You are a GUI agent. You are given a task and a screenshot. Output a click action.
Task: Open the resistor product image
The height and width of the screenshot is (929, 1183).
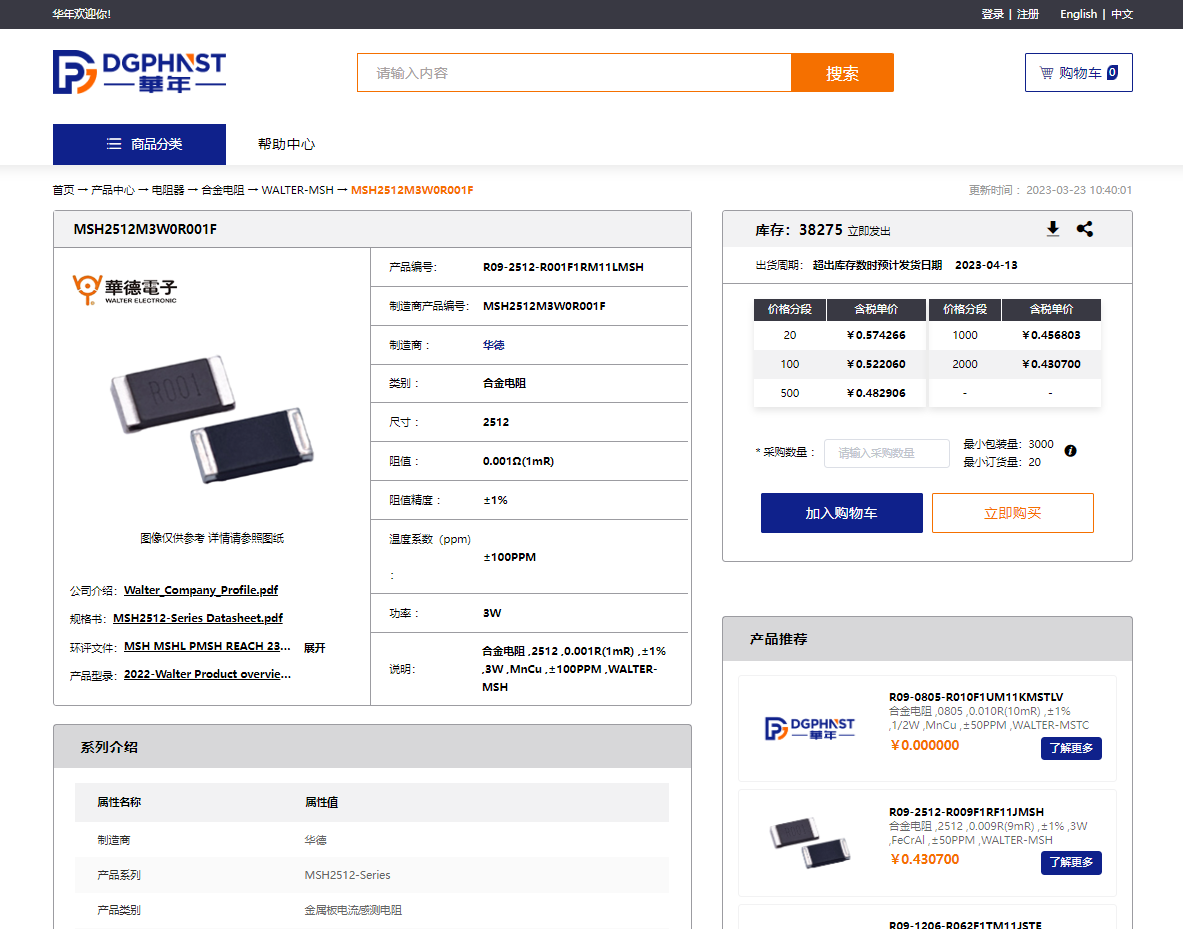click(x=211, y=419)
